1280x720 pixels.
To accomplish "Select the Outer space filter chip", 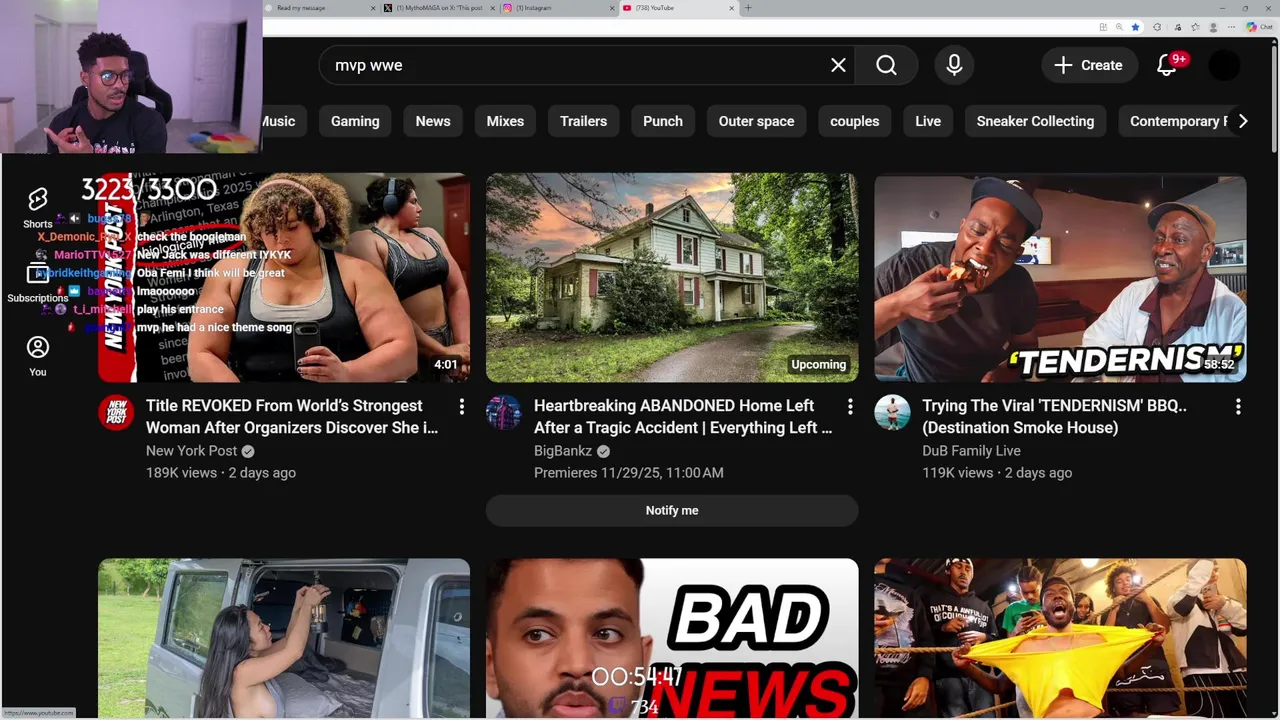I will pos(756,121).
